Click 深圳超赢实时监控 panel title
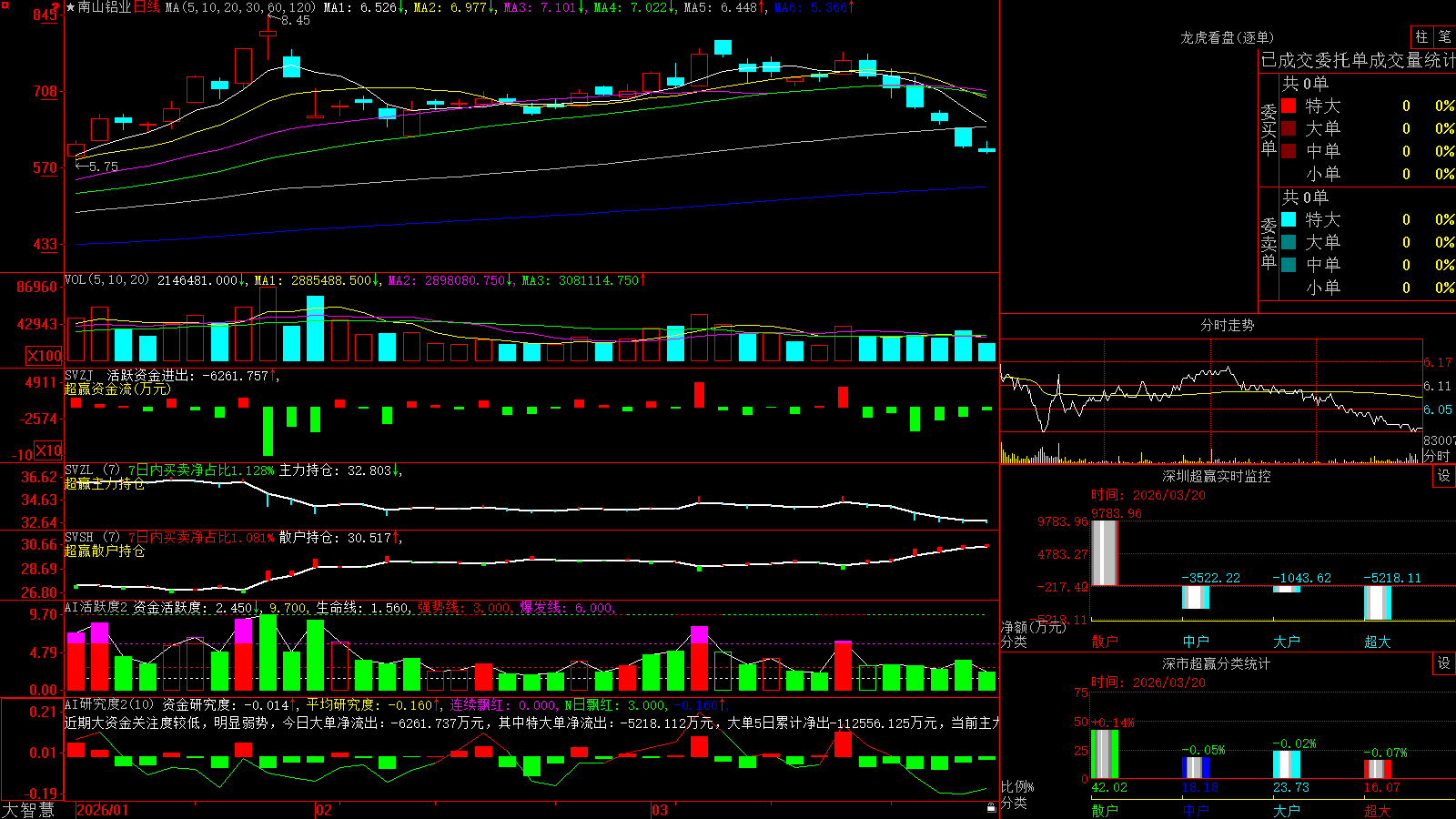Image resolution: width=1456 pixels, height=819 pixels. [x=1217, y=476]
